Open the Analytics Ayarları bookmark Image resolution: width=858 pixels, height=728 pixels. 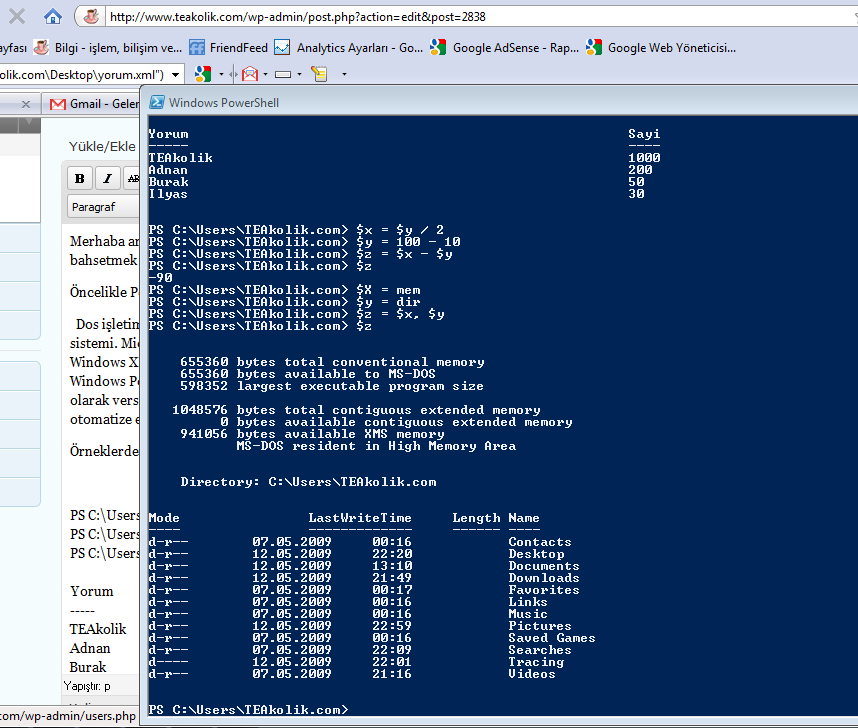(349, 48)
